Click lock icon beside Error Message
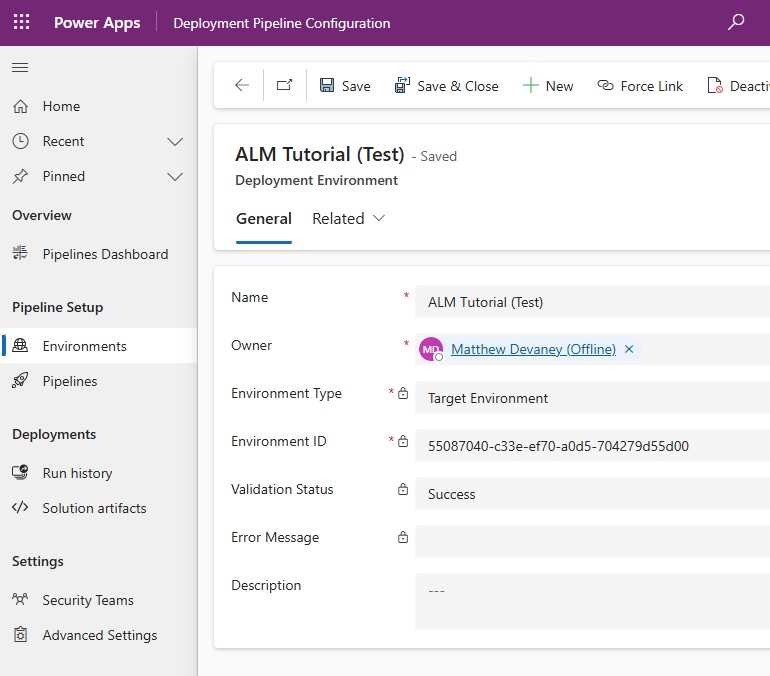Image resolution: width=770 pixels, height=676 pixels. coord(403,538)
